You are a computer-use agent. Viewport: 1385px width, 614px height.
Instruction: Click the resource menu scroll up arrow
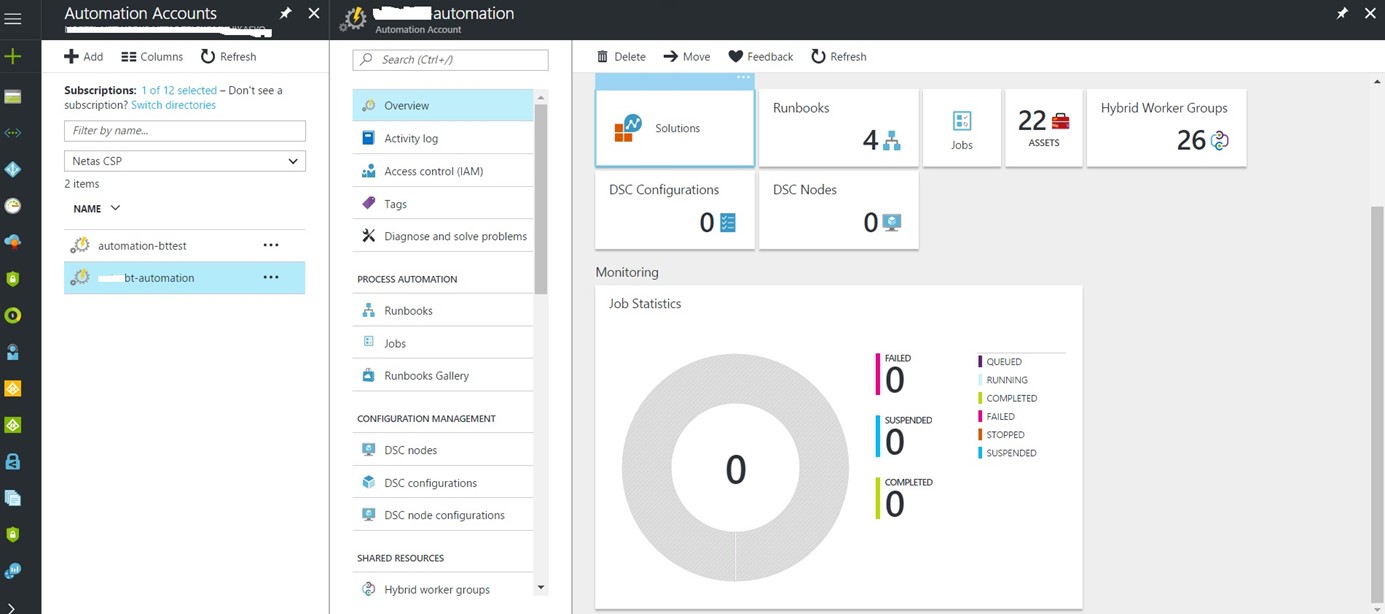click(x=541, y=97)
